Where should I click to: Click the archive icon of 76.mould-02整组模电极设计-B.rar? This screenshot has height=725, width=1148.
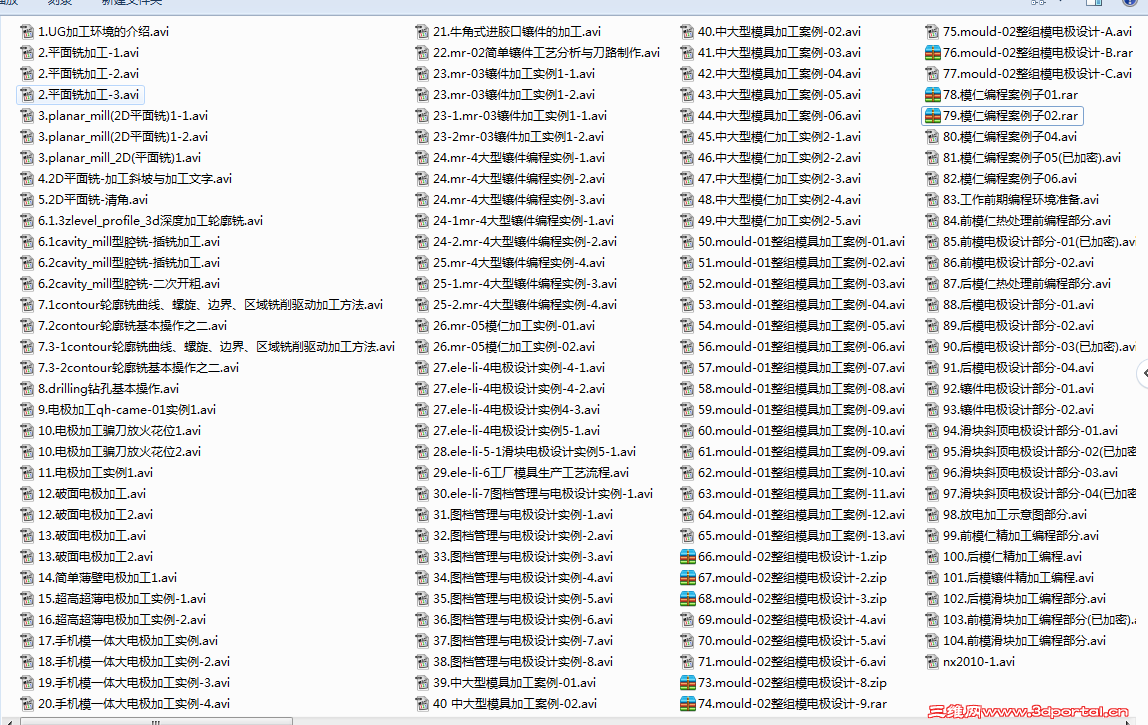tap(933, 53)
